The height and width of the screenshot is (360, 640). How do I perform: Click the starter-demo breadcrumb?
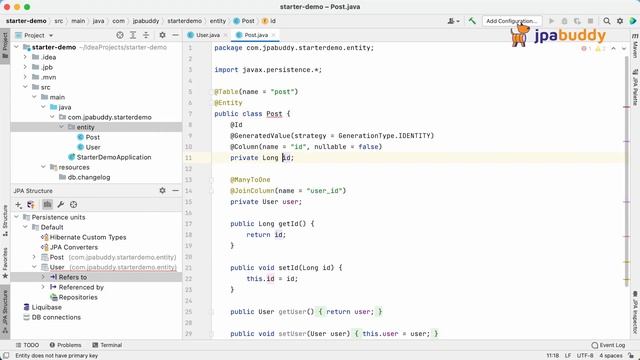point(26,21)
